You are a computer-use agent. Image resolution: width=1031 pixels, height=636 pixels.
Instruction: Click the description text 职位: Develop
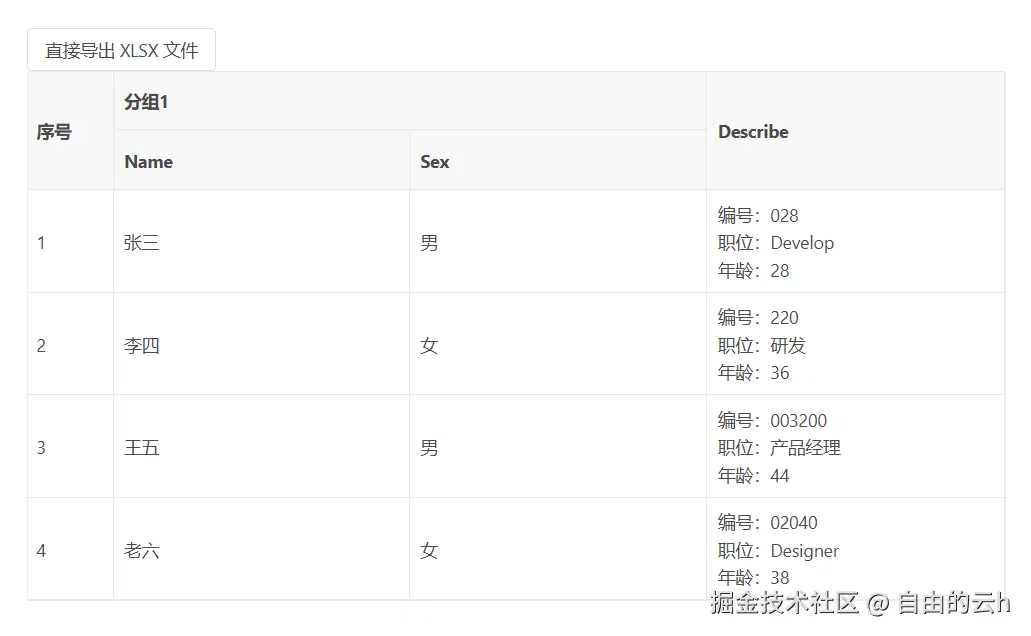coord(776,243)
